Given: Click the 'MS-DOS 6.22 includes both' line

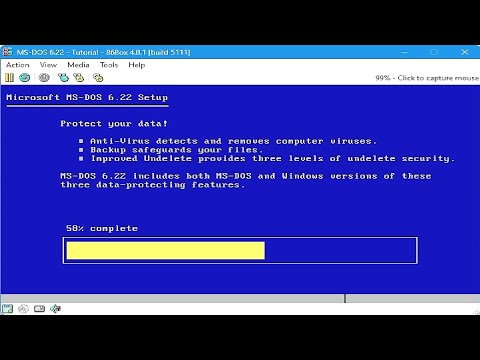Looking at the screenshot, I should coord(246,176).
